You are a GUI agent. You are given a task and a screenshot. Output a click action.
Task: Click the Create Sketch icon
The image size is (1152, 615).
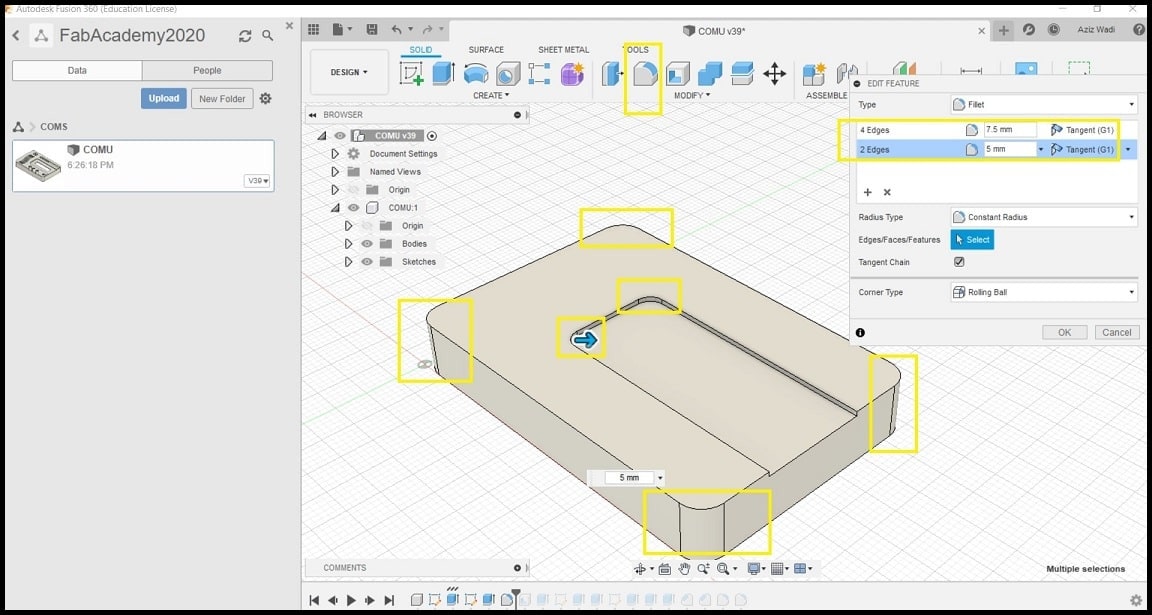(411, 73)
